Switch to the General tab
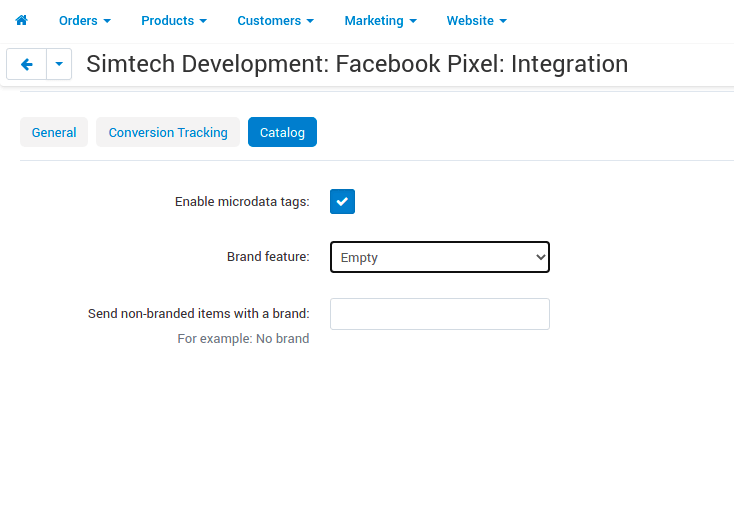 point(54,132)
